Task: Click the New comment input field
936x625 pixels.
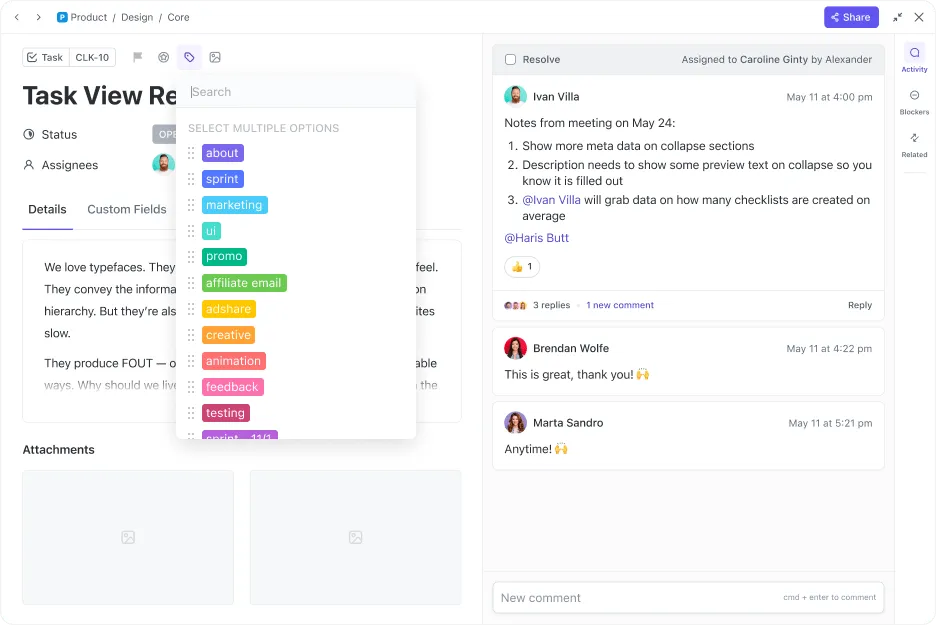Action: (688, 598)
